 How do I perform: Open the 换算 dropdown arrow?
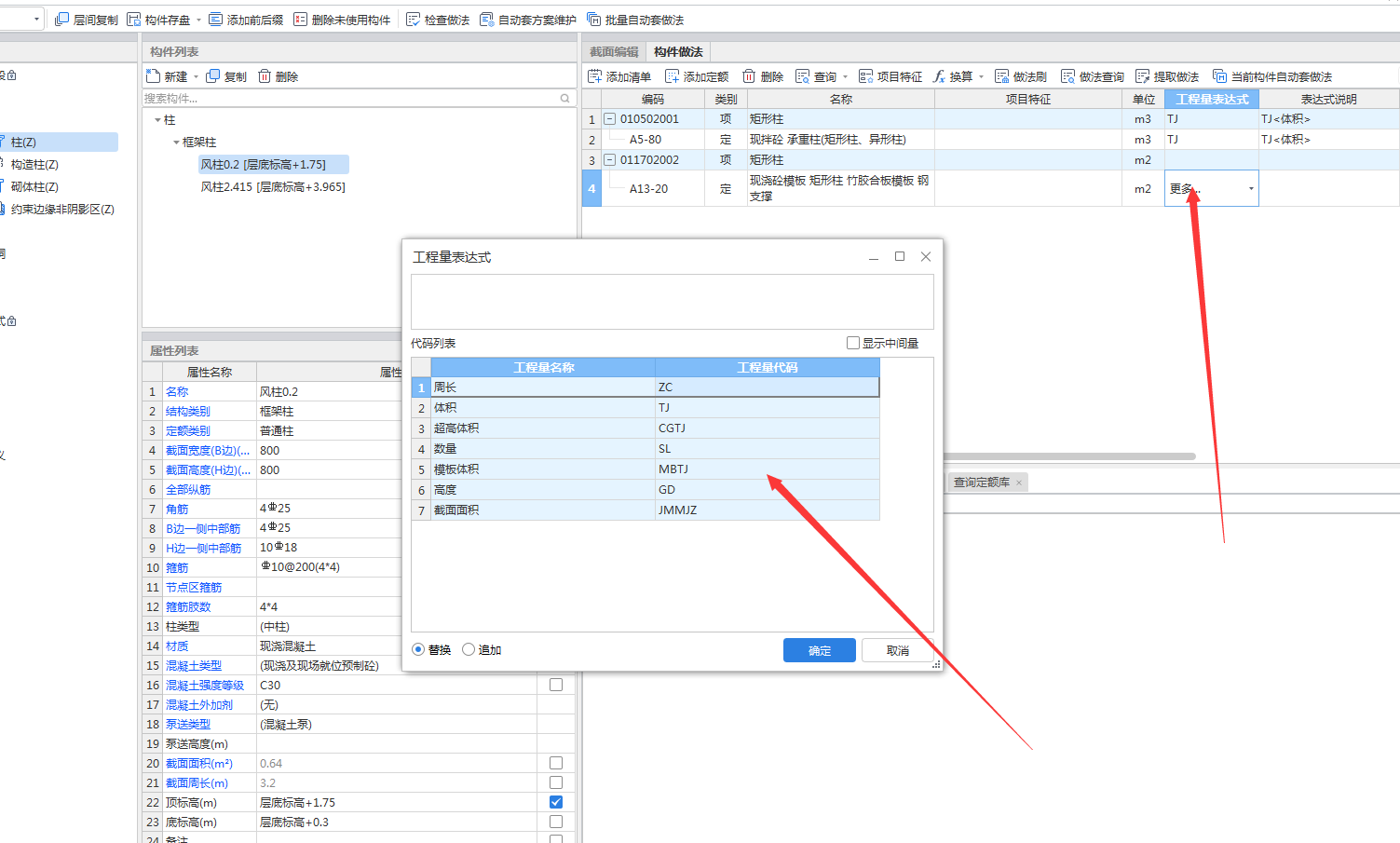tap(981, 76)
